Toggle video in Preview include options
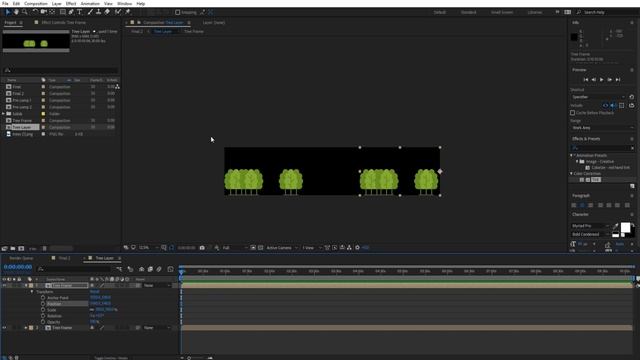This screenshot has width=640, height=360. [x=605, y=105]
